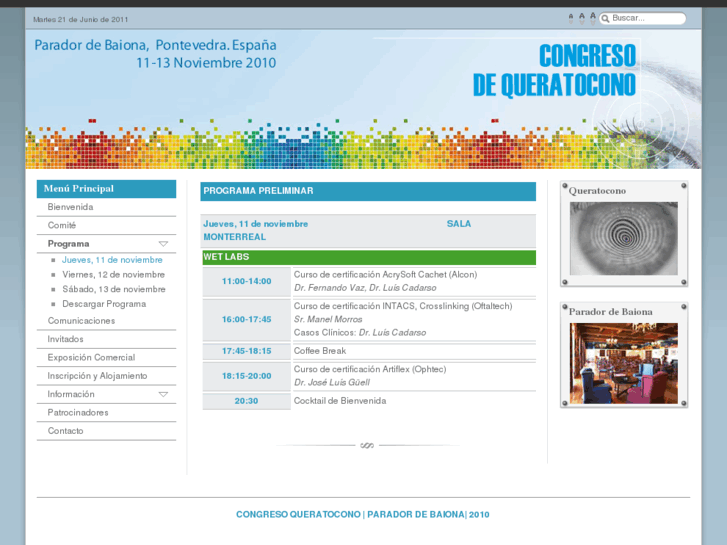Image resolution: width=727 pixels, height=545 pixels.
Task: Click the 'Martes 21 de Junio de 2011' date
Action: click(x=81, y=19)
